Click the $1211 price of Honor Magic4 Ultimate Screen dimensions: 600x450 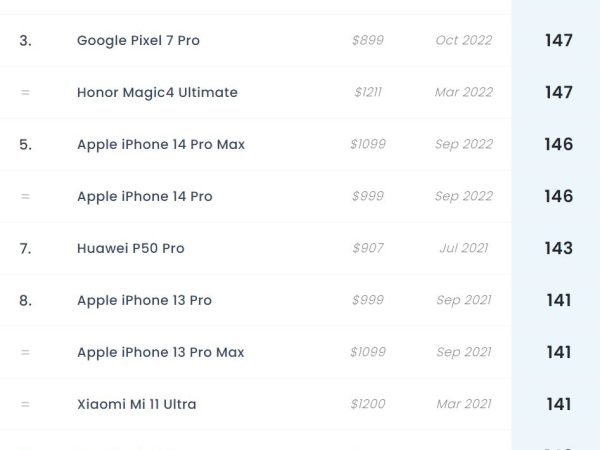pos(367,92)
